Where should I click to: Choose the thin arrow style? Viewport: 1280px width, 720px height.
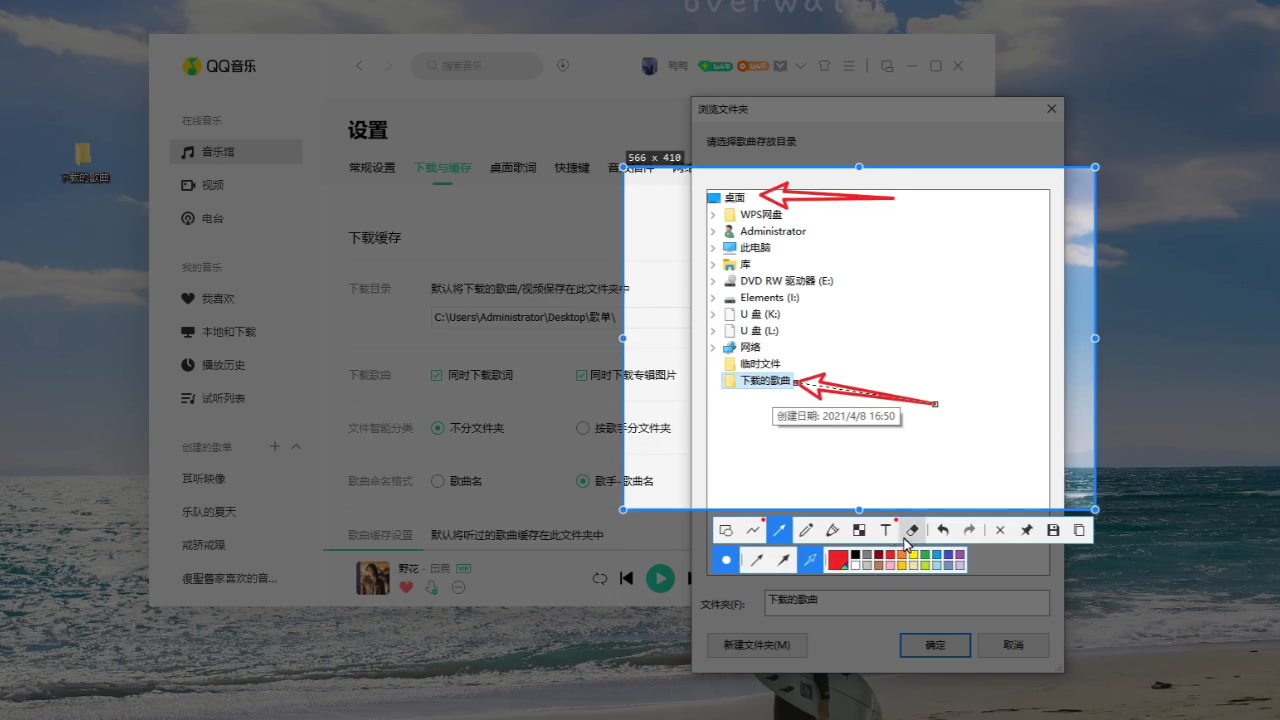click(x=758, y=560)
